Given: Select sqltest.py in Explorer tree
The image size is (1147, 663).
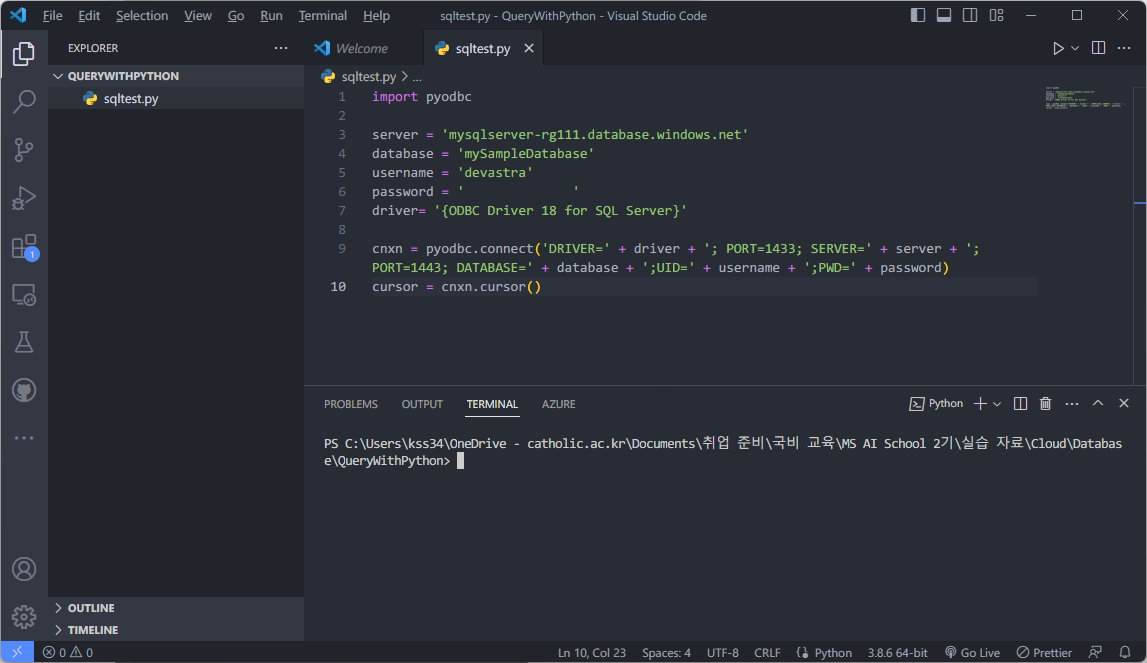Looking at the screenshot, I should [176, 99].
